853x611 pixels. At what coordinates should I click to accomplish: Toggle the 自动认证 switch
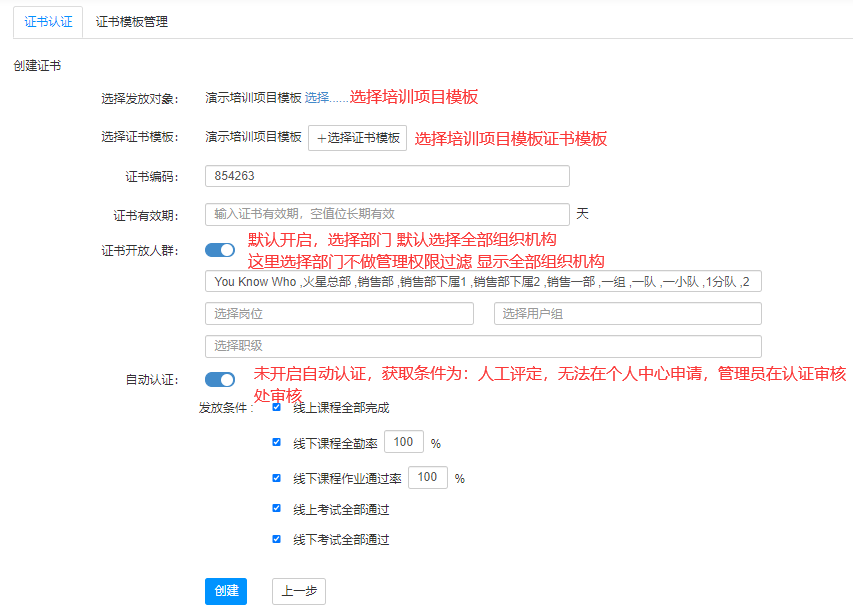pos(220,380)
